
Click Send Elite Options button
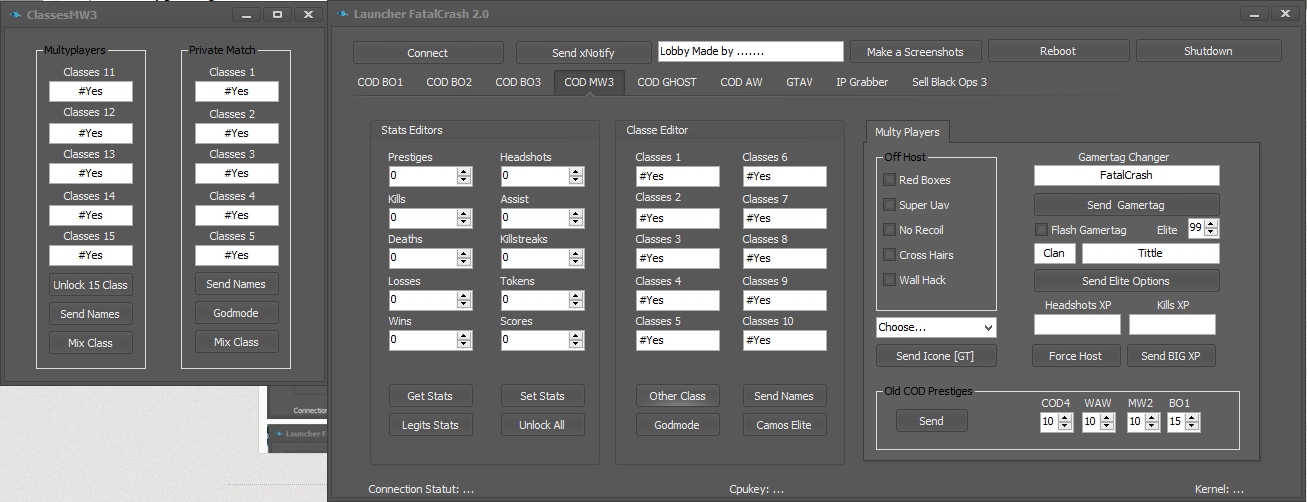1126,281
